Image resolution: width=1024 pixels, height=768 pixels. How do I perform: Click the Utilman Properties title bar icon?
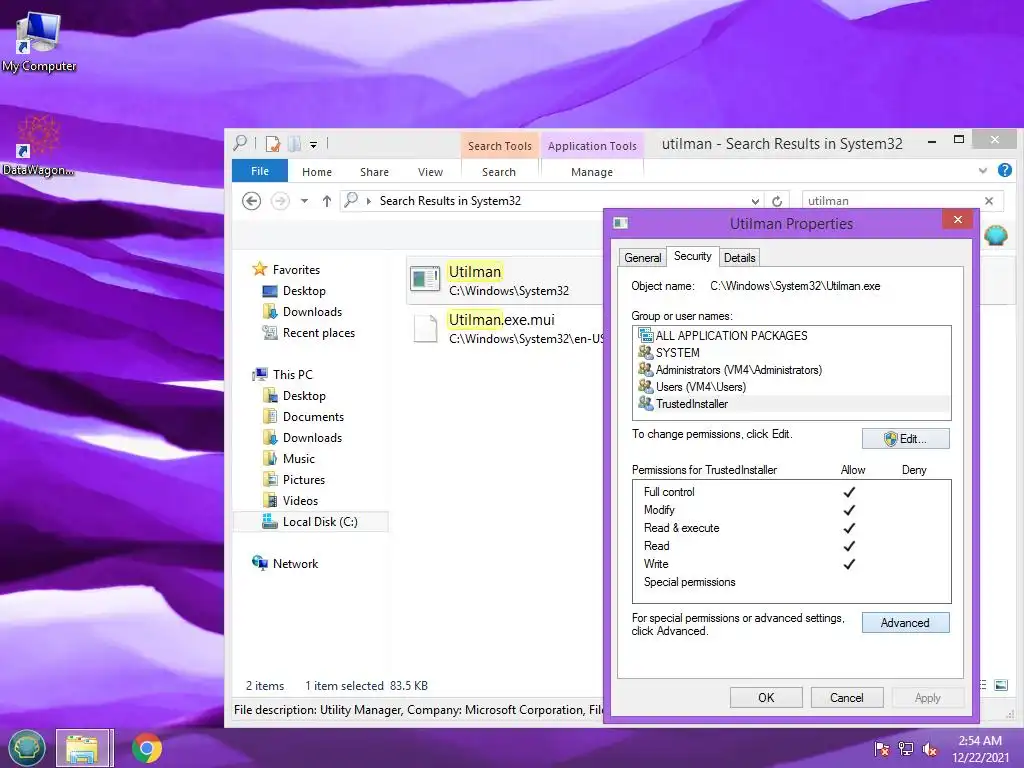coord(621,223)
